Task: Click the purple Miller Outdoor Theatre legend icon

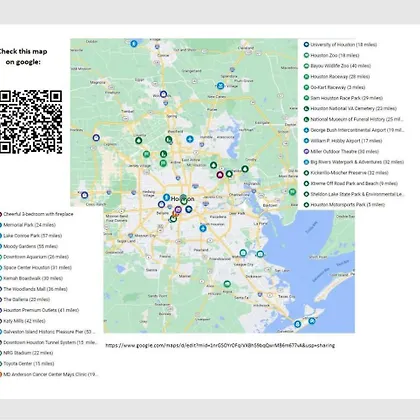Action: pyautogui.click(x=306, y=151)
